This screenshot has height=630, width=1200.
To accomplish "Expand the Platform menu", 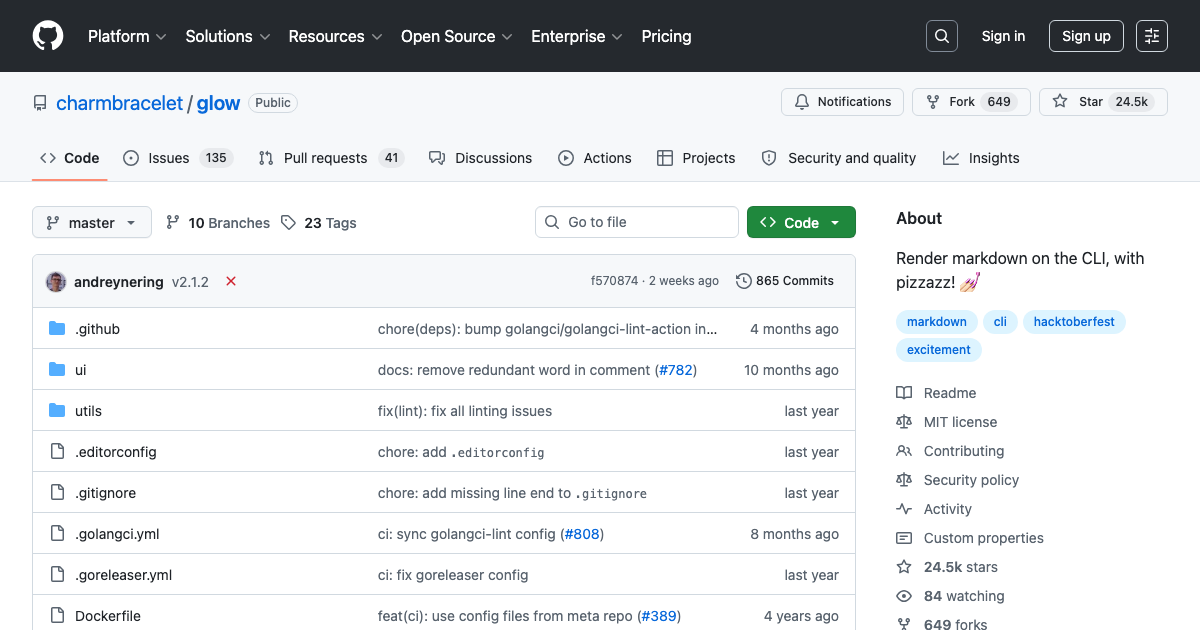I will click(x=126, y=36).
